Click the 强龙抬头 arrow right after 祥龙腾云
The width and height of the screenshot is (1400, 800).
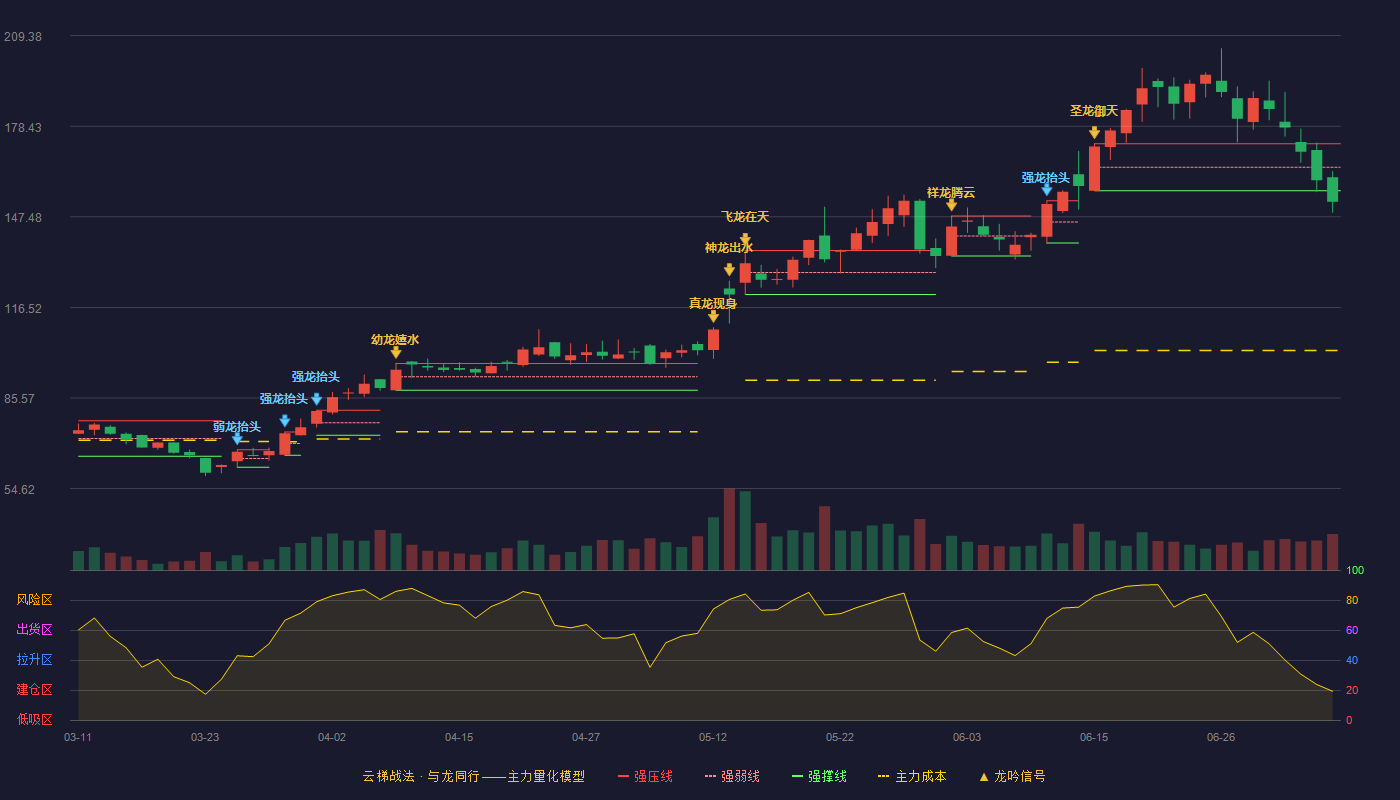(x=1047, y=190)
